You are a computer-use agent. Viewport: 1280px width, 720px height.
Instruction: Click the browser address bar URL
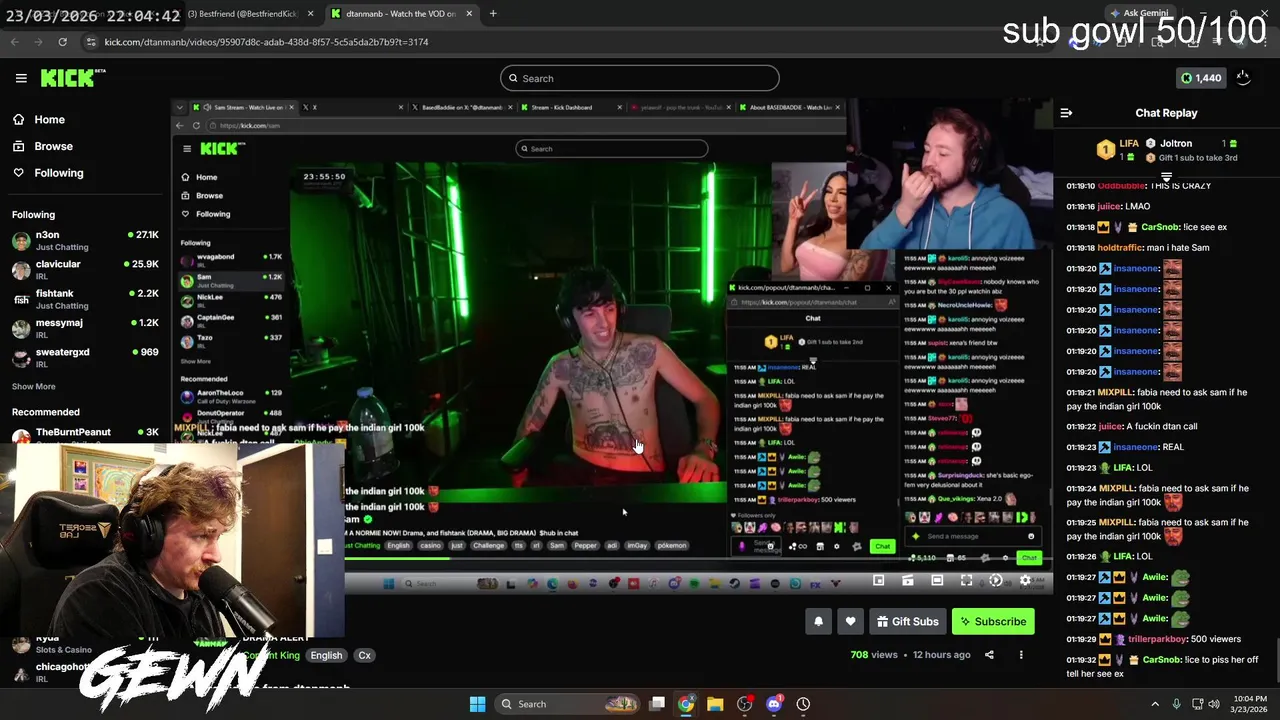(266, 42)
